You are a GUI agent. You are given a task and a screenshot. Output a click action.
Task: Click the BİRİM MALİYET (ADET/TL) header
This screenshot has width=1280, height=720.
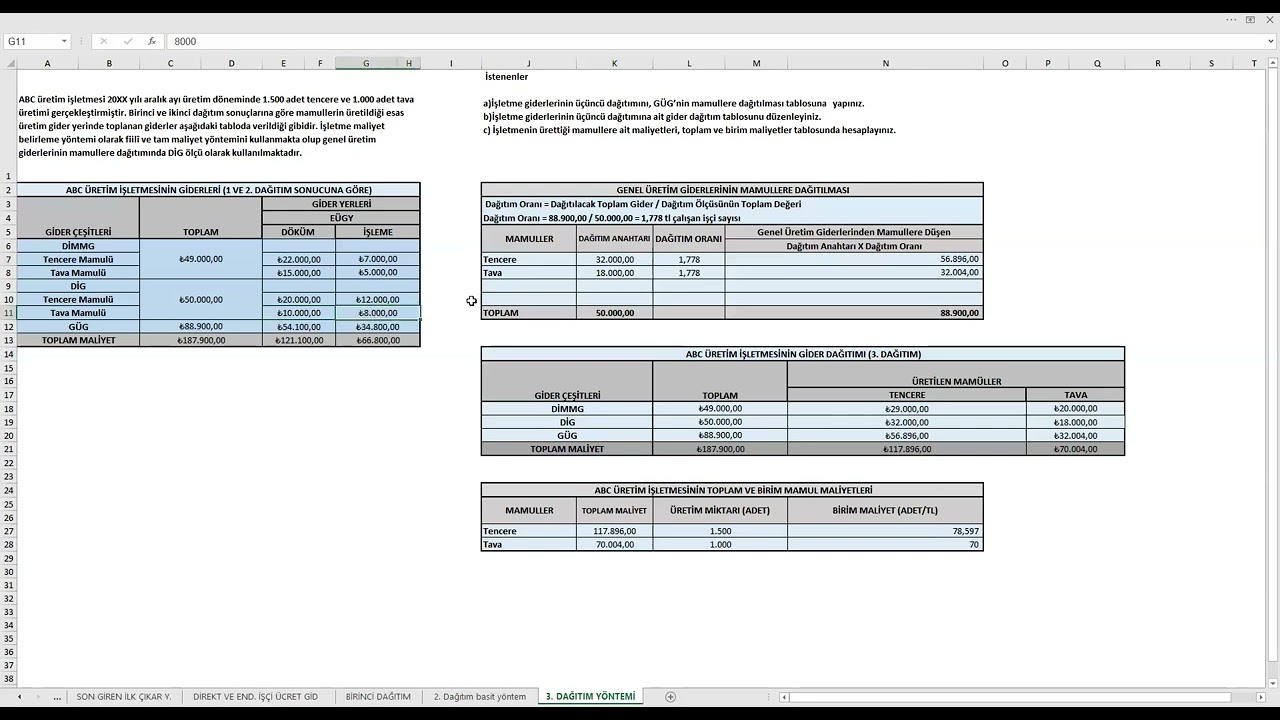pos(885,510)
